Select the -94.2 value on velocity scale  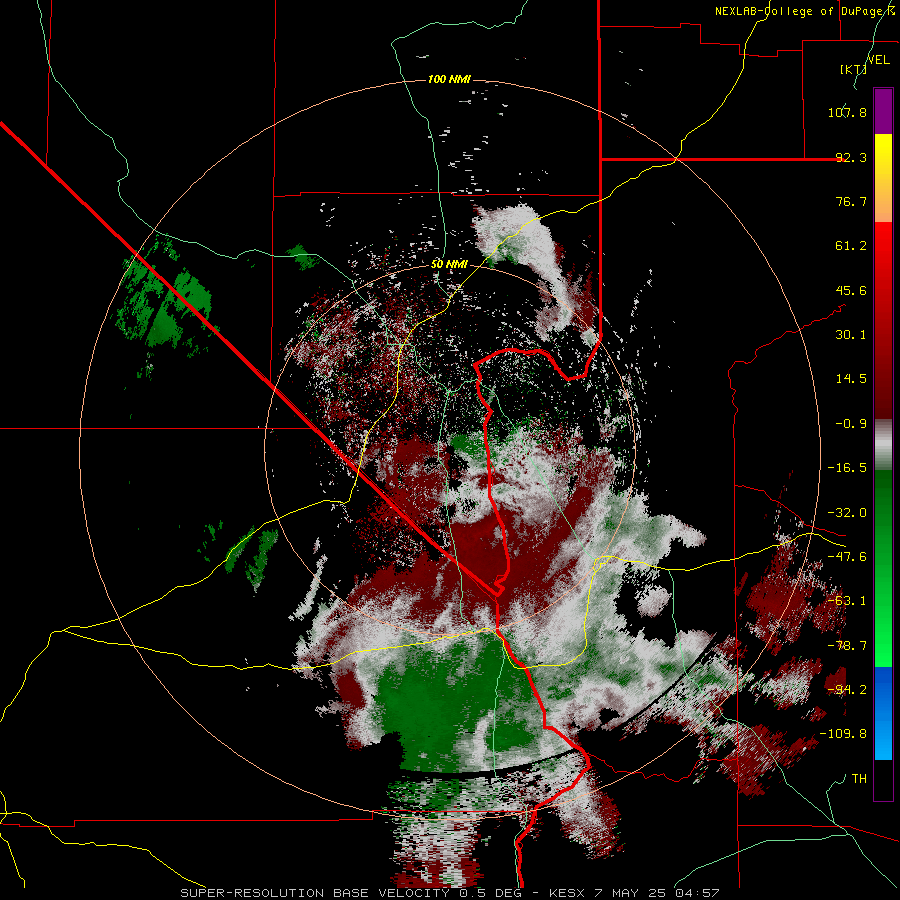[x=847, y=690]
